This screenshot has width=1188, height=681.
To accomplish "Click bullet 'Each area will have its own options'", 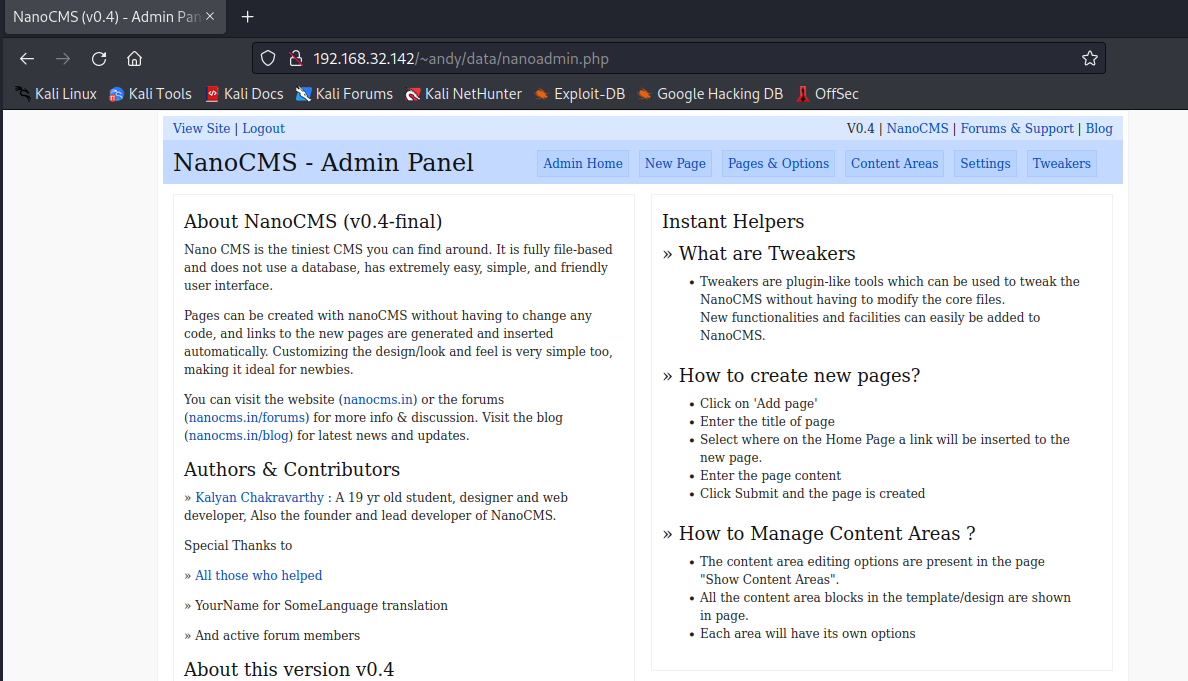I will [x=808, y=633].
